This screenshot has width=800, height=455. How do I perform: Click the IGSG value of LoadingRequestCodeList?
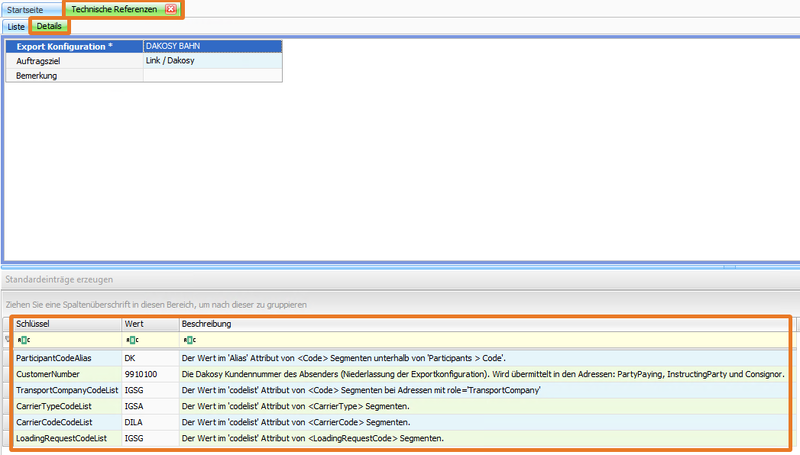[x=134, y=438]
